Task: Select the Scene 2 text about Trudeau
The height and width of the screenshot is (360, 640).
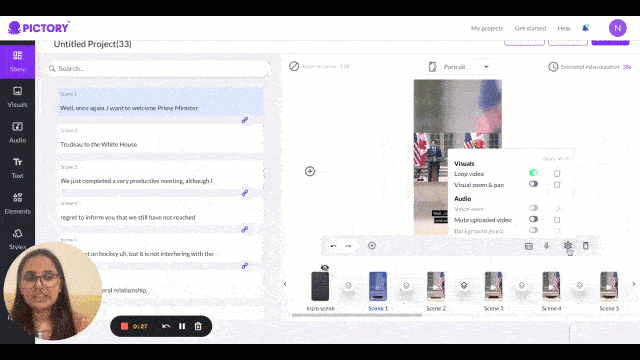Action: point(99,144)
